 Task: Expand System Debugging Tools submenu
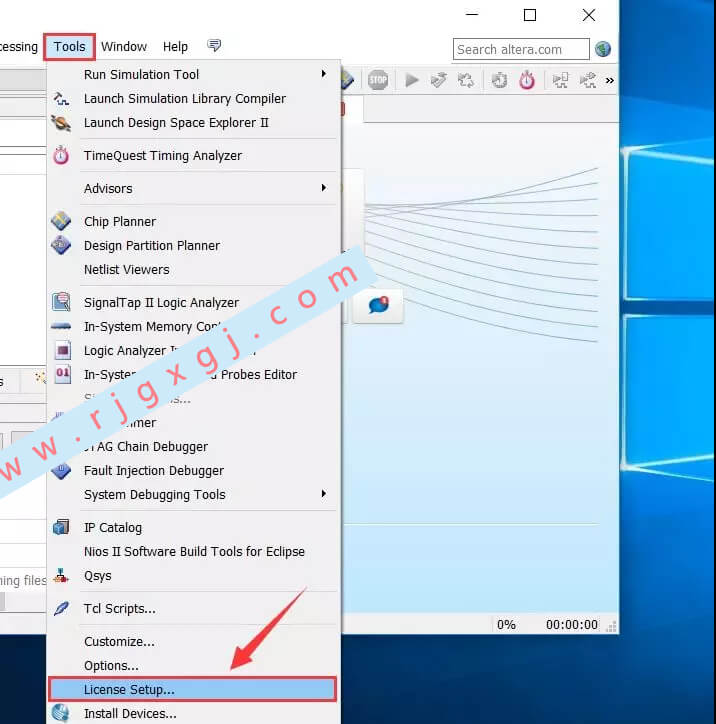(x=194, y=495)
